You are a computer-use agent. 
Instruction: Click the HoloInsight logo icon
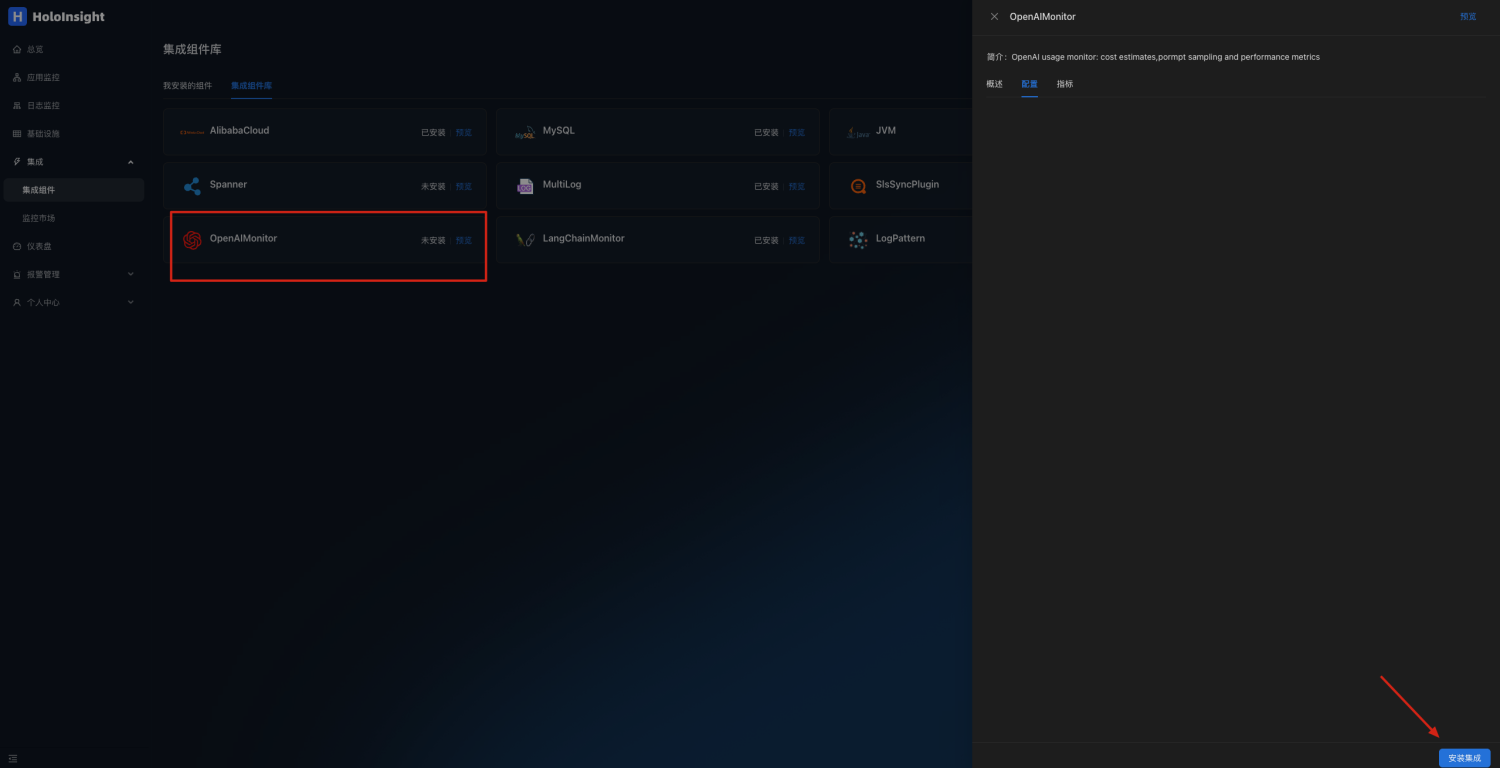click(17, 16)
